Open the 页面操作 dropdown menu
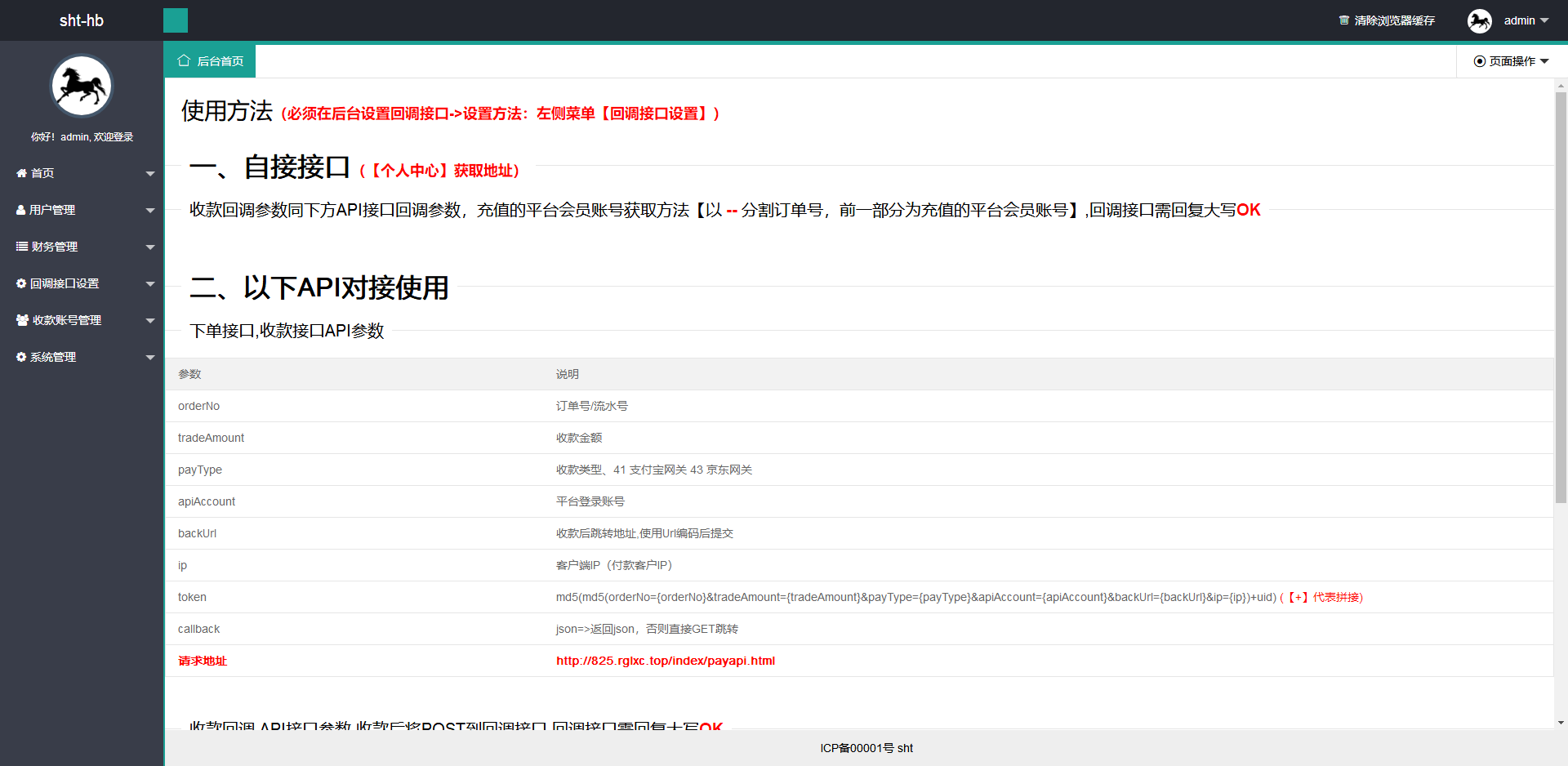The image size is (1568, 766). click(1510, 60)
